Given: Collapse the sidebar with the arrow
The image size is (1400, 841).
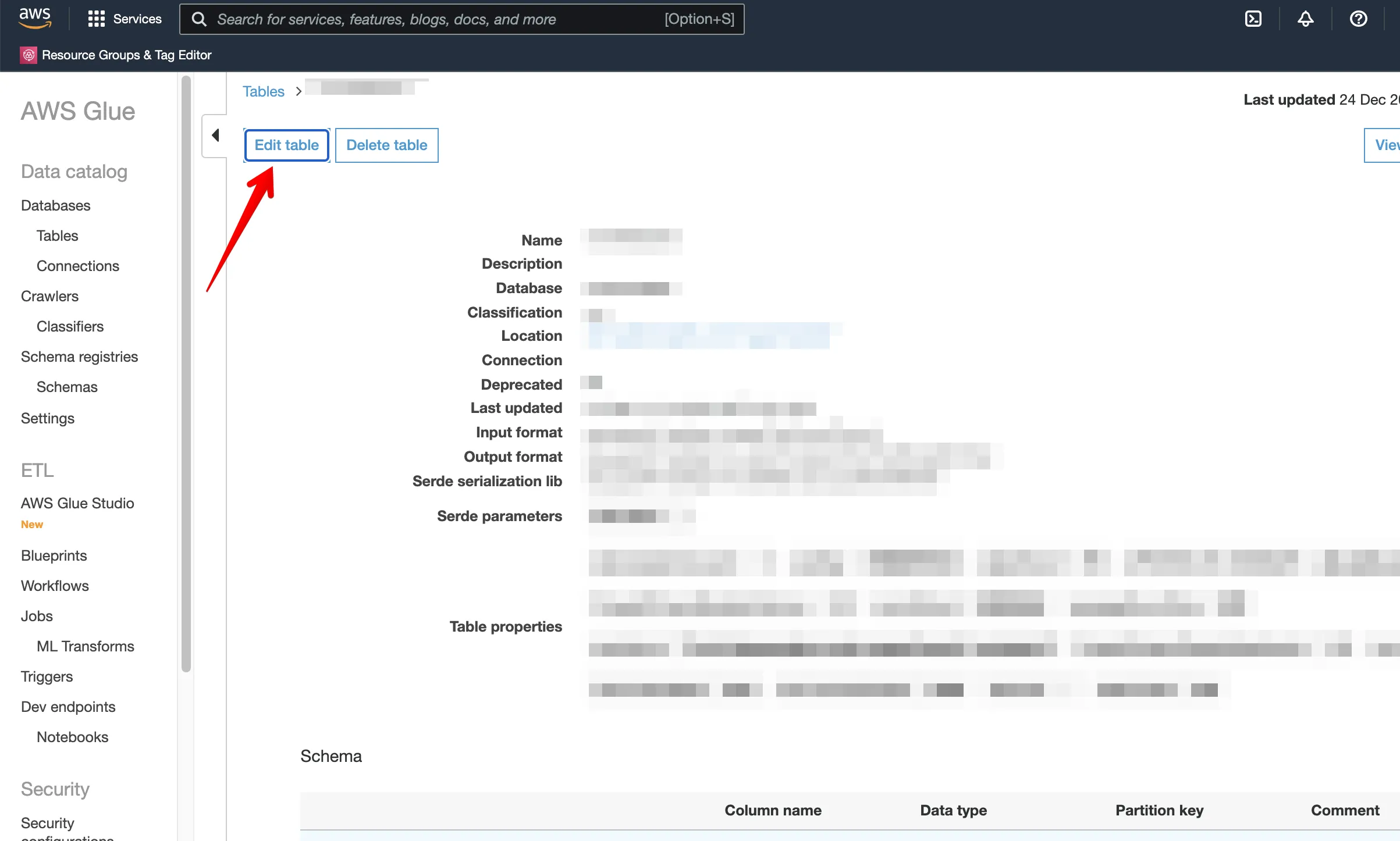Looking at the screenshot, I should tap(215, 136).
